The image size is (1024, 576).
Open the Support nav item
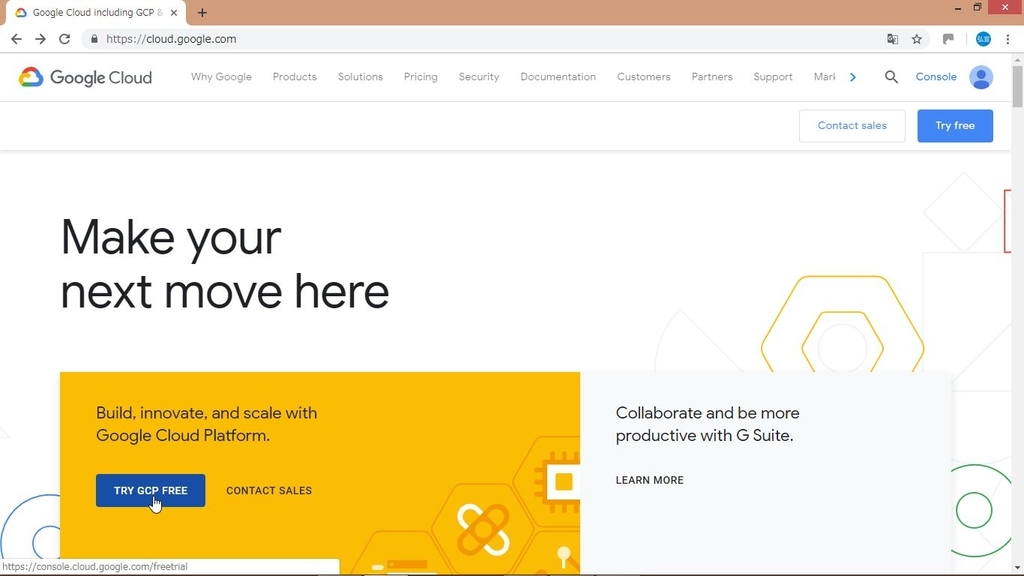pyautogui.click(x=773, y=77)
